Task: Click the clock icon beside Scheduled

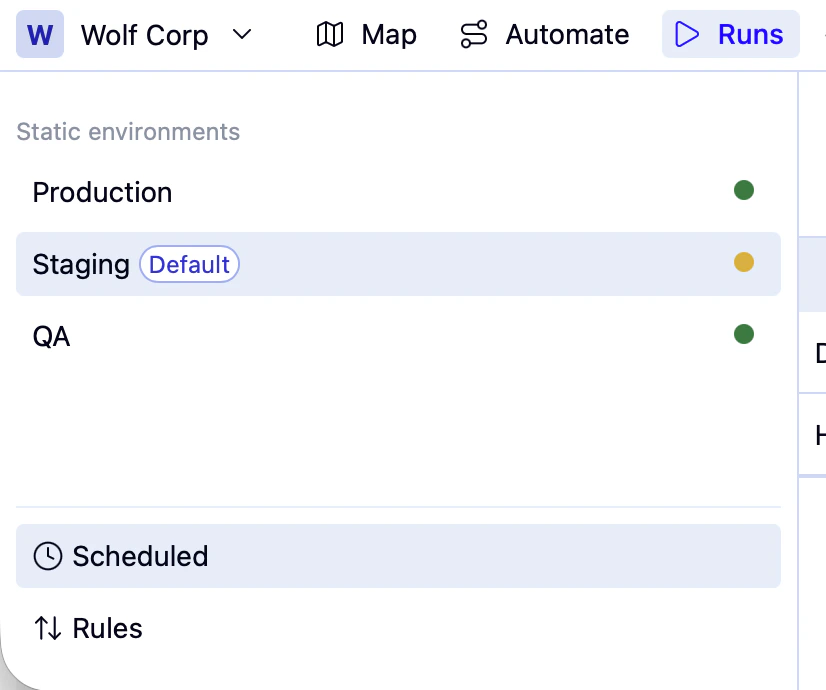Action: point(47,556)
